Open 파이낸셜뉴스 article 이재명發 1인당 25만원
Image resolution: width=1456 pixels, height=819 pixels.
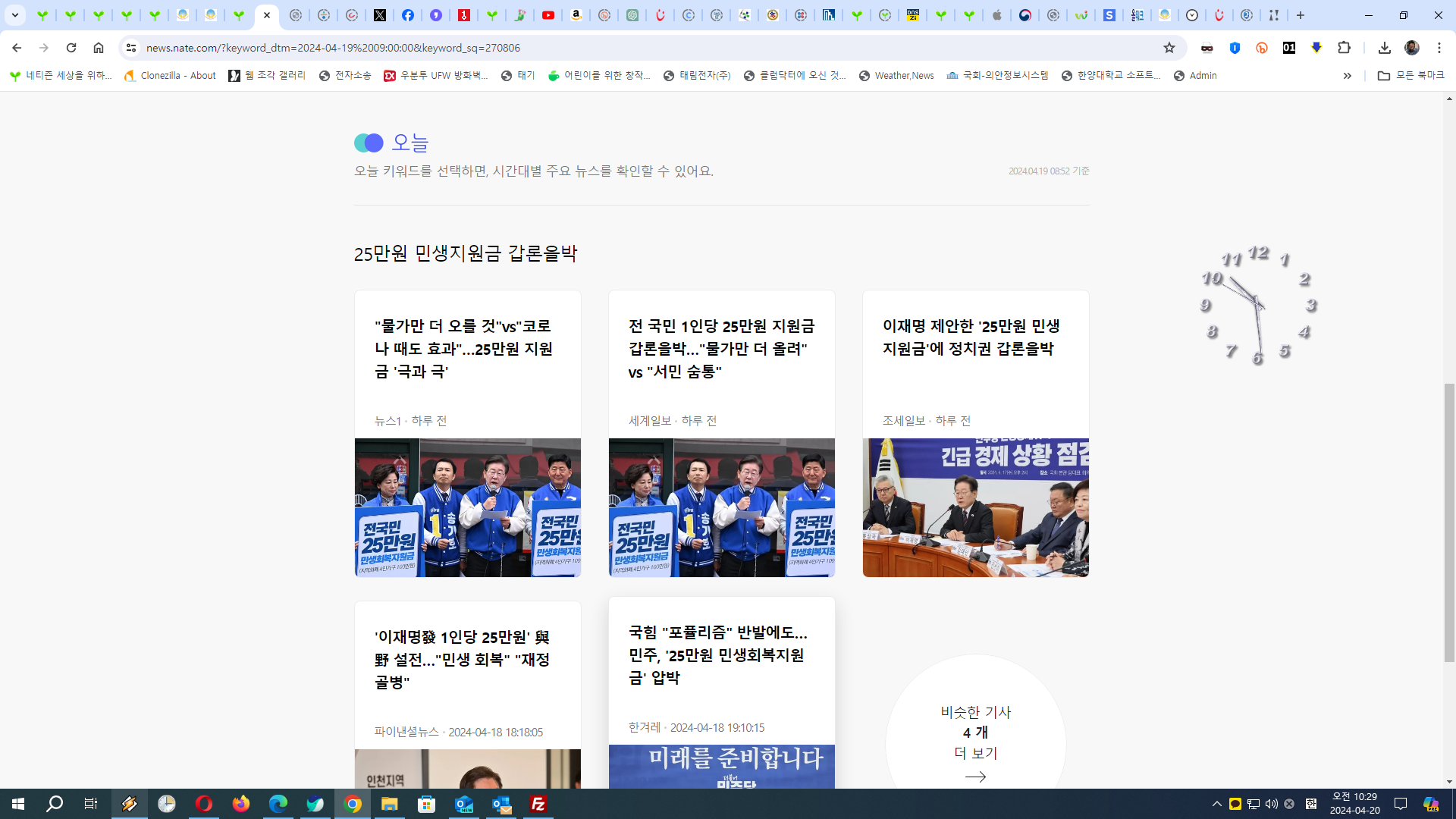(x=462, y=660)
